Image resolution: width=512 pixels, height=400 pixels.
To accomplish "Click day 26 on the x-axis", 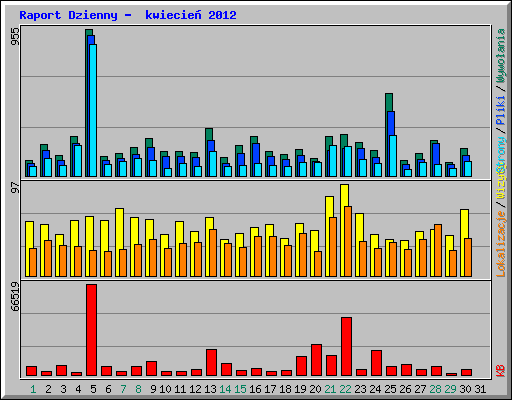I will pyautogui.click(x=405, y=389).
